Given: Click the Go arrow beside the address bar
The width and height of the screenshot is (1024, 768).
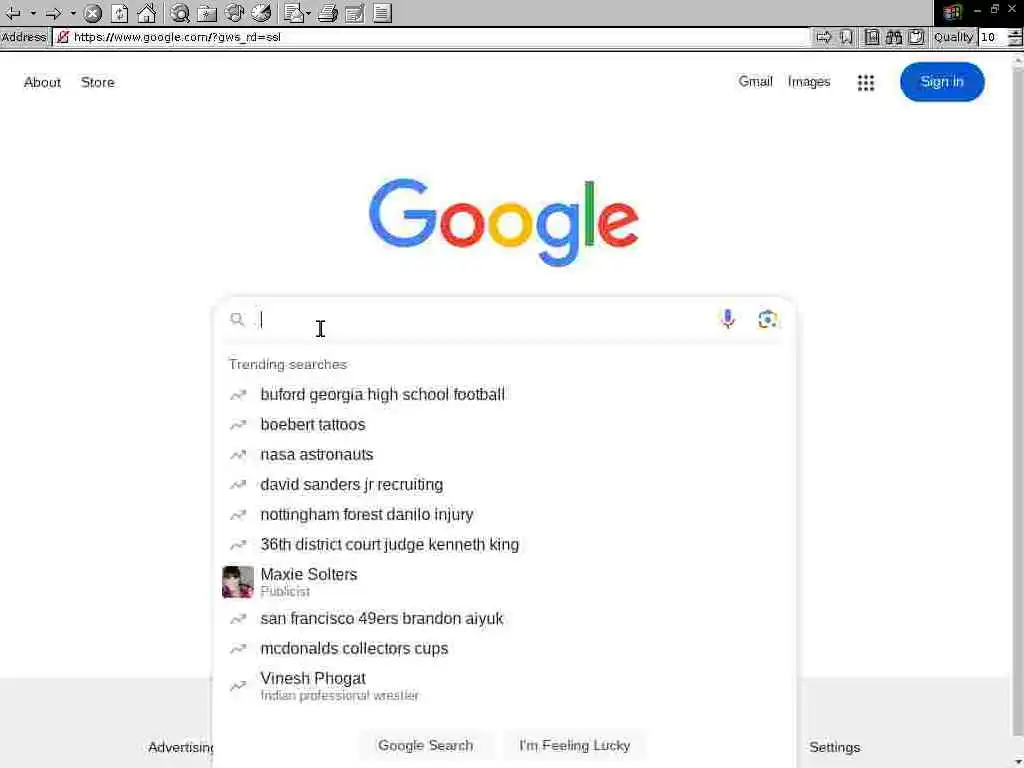Looking at the screenshot, I should (824, 37).
